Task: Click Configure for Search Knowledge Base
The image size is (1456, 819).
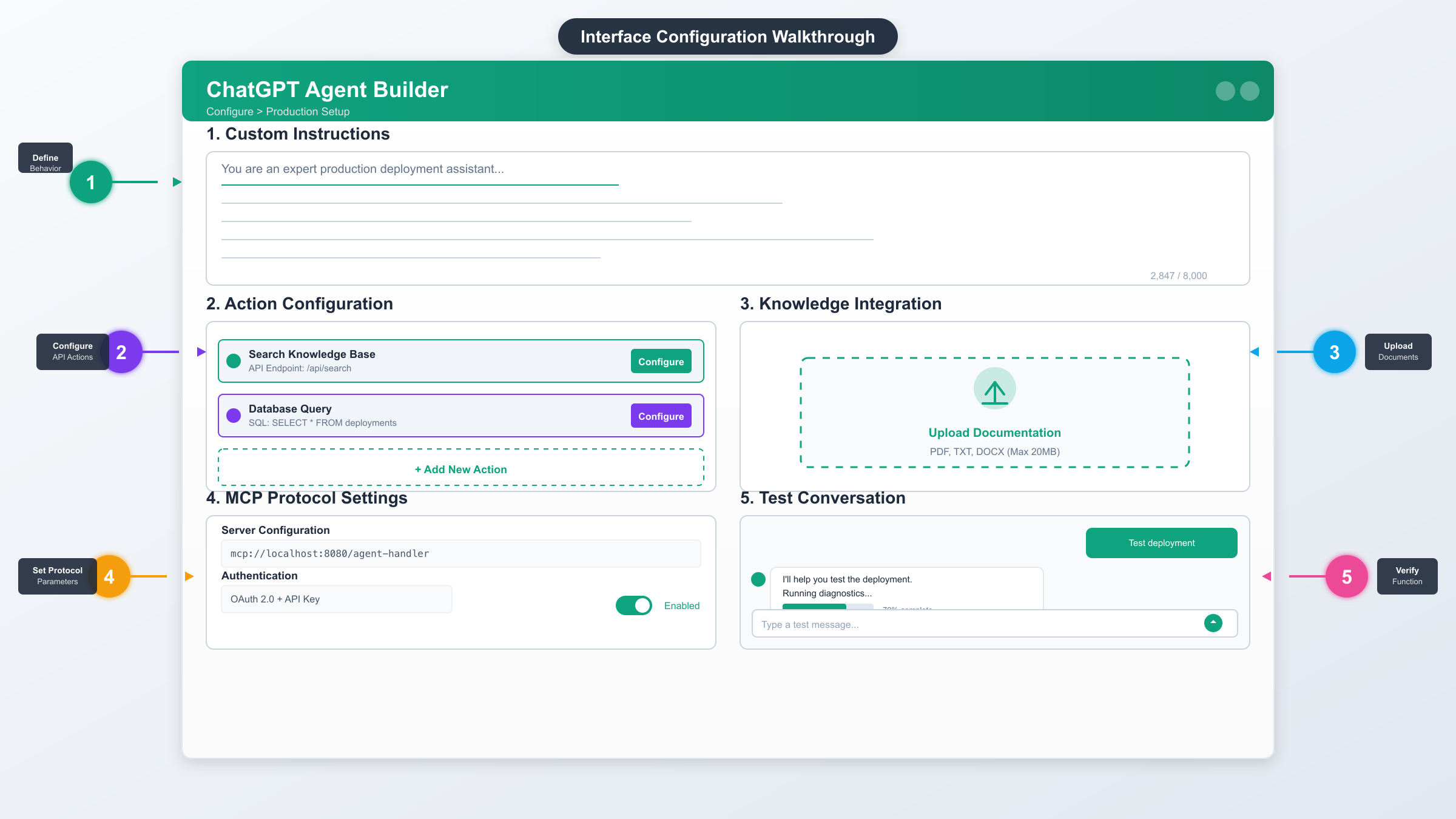Action: pos(661,362)
